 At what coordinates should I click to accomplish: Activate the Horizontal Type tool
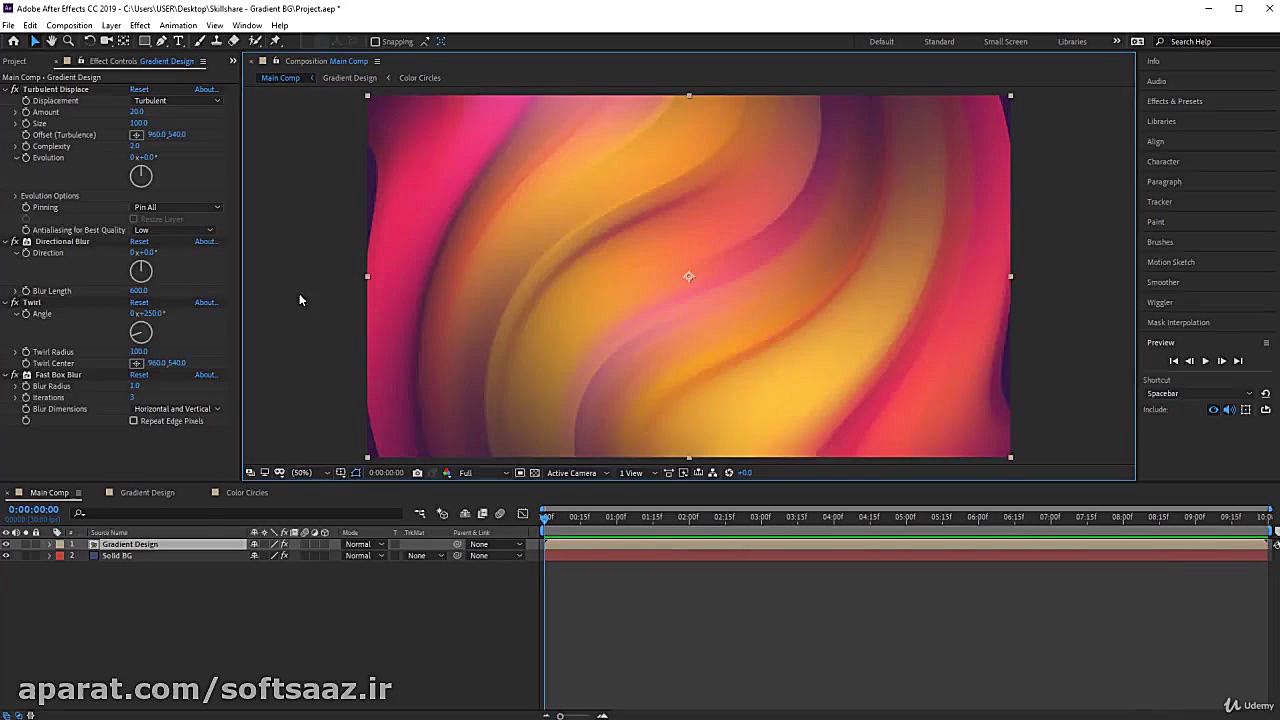179,41
